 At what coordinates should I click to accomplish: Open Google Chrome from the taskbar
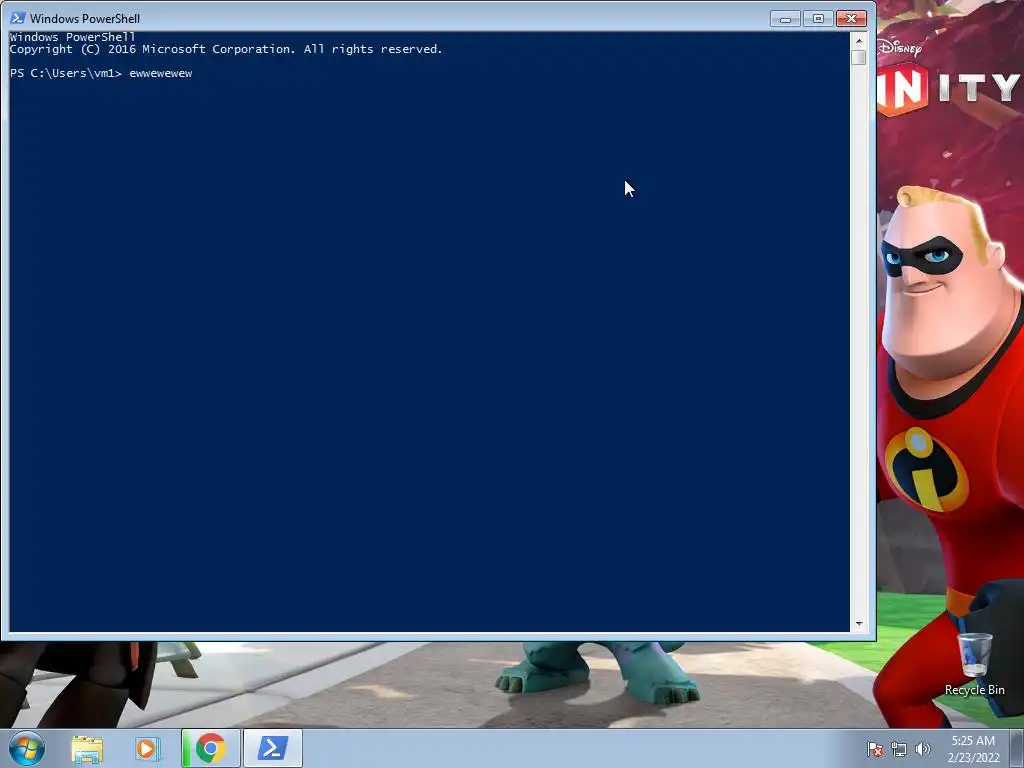pyautogui.click(x=210, y=748)
